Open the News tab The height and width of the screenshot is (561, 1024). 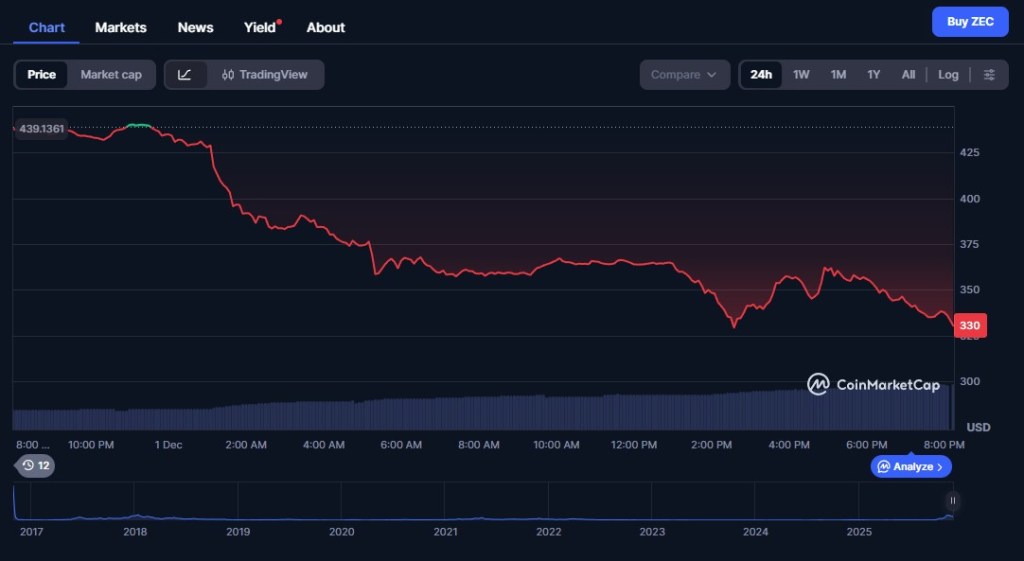point(195,27)
